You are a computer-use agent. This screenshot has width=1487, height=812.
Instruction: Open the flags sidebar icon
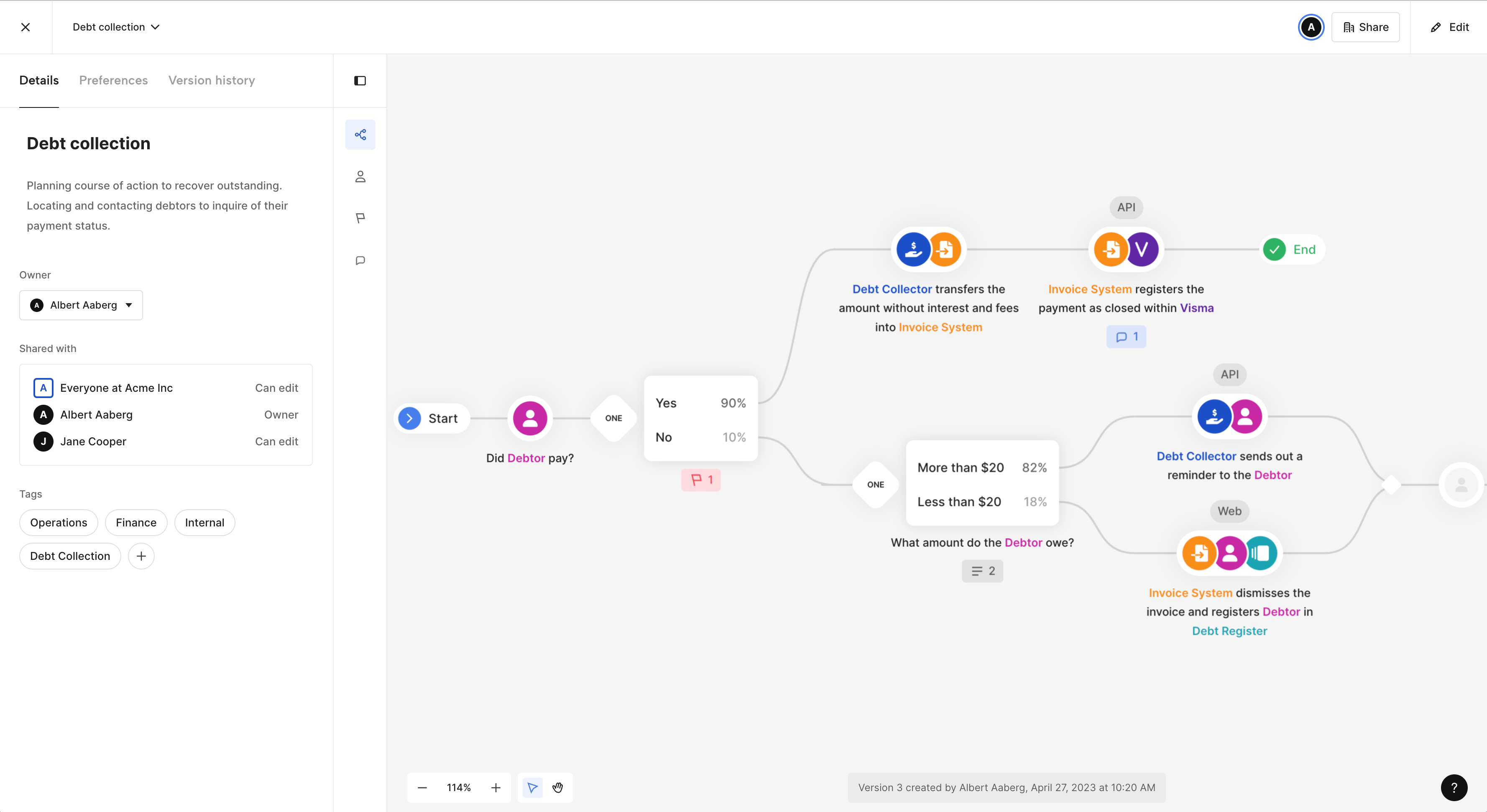click(360, 218)
